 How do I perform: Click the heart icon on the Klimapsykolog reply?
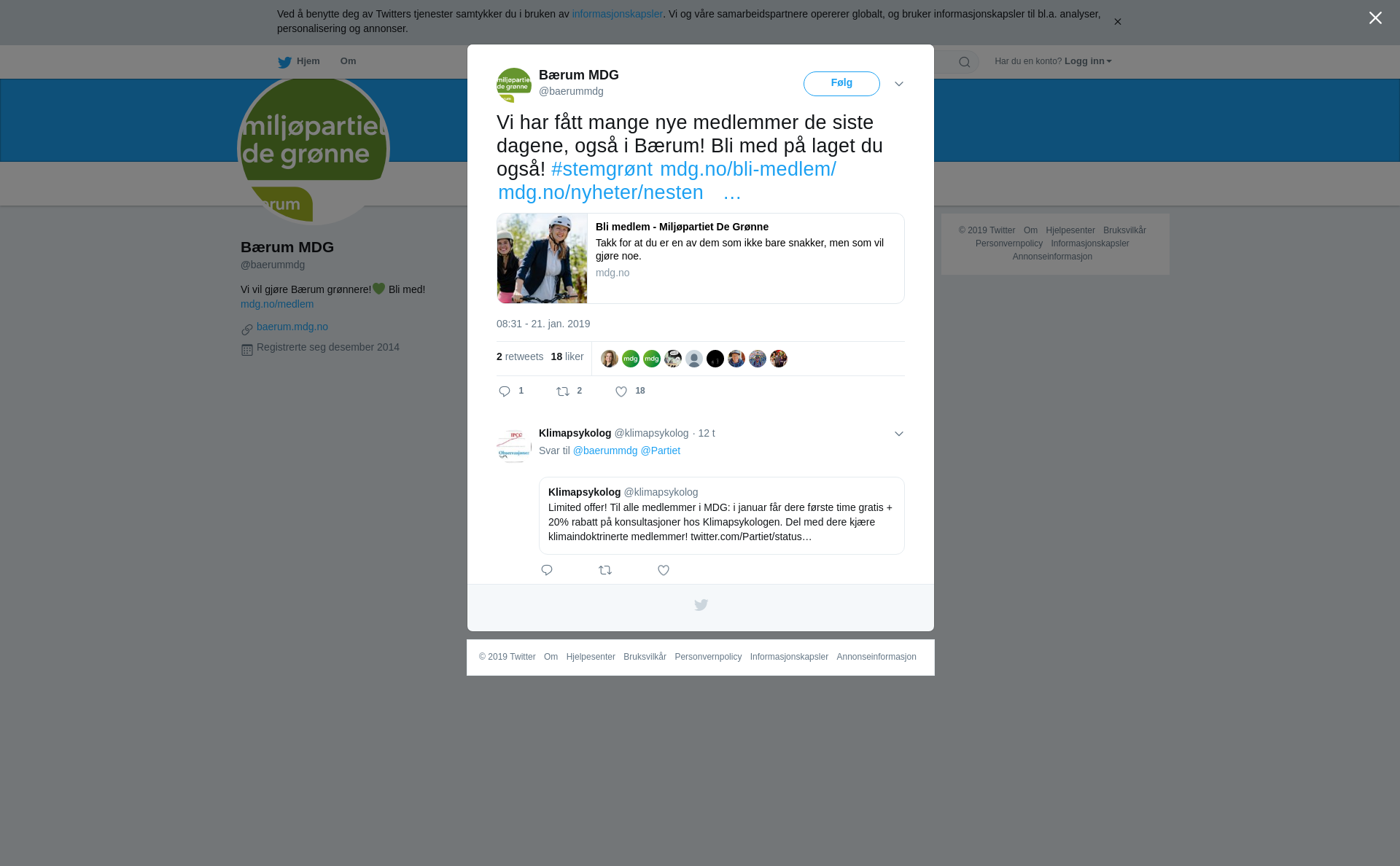click(664, 570)
